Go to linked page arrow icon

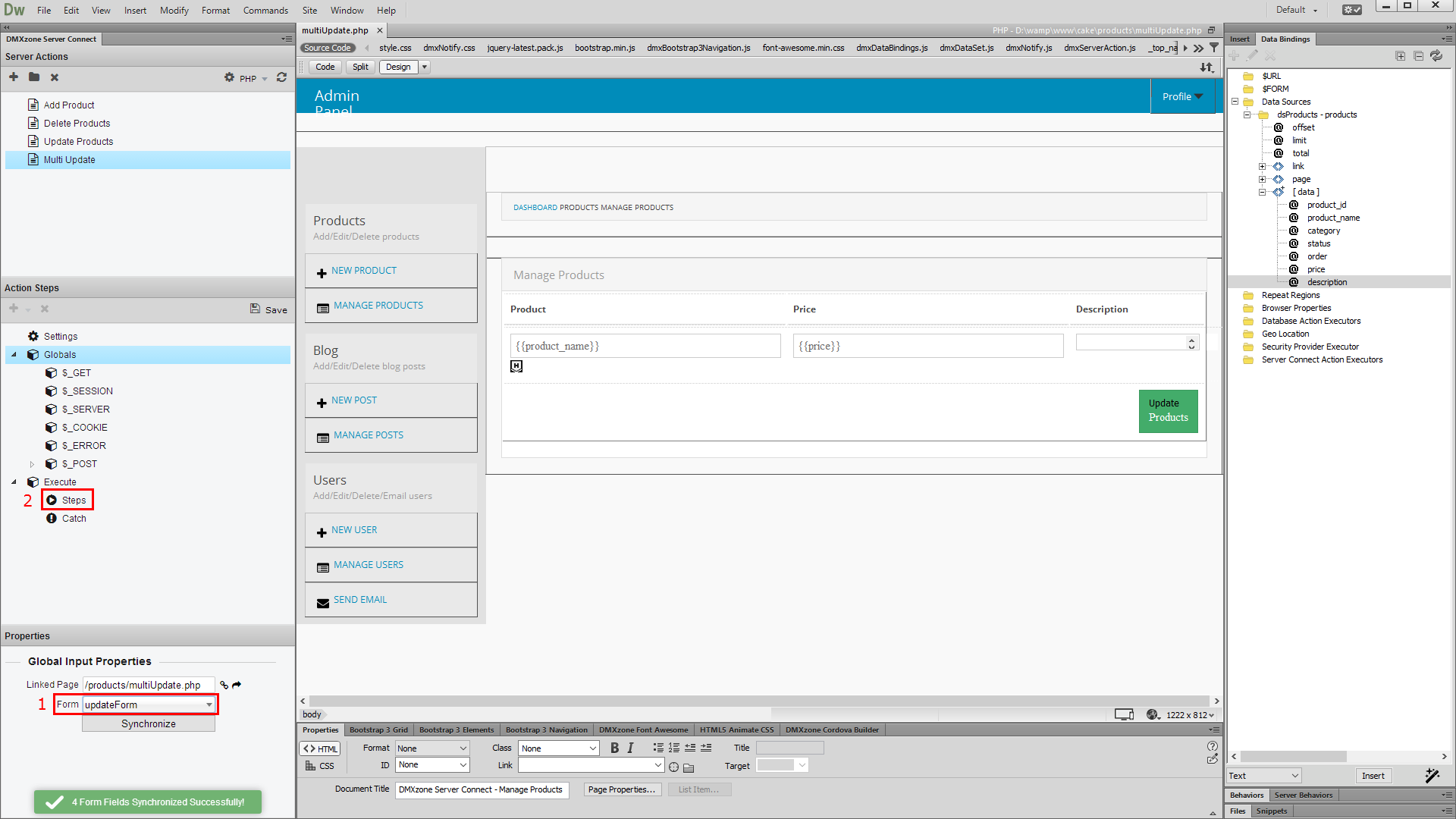click(x=237, y=685)
